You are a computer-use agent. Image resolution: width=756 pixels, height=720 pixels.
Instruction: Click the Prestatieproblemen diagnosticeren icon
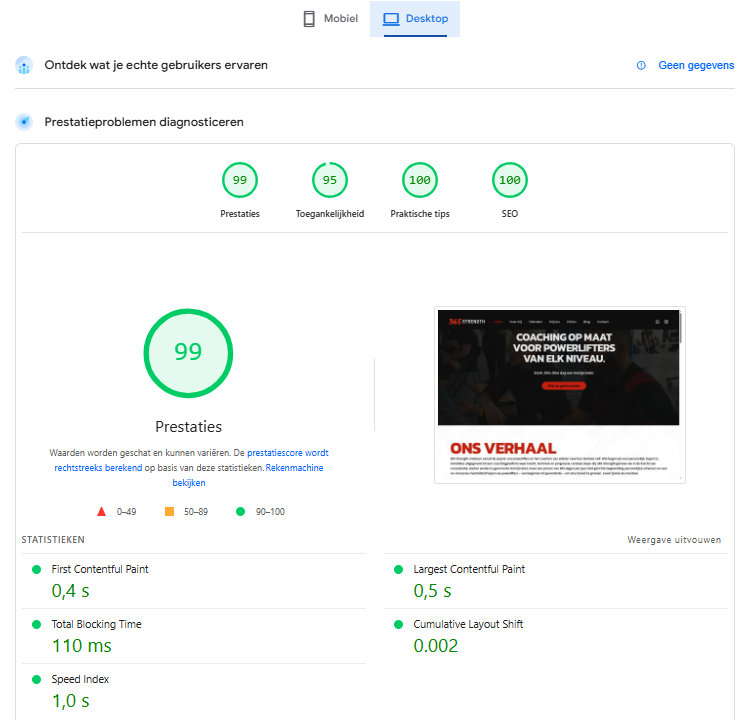[24, 122]
